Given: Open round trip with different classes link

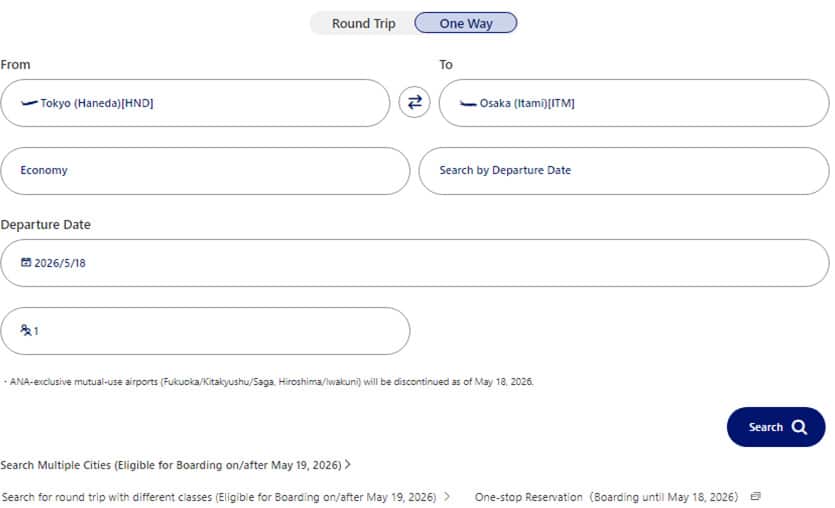Looking at the screenshot, I should pos(220,497).
